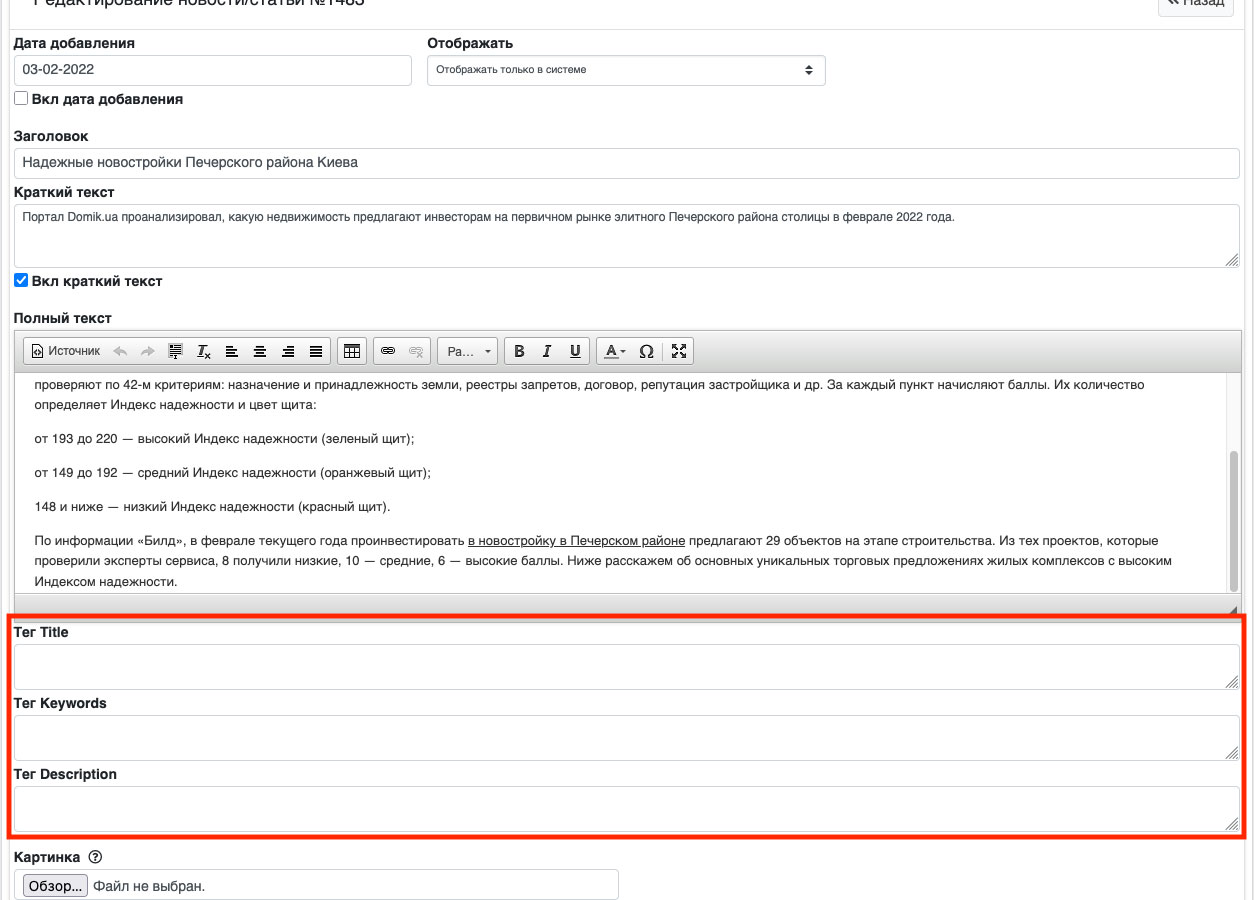Click the 'Полный текст' label
The image size is (1254, 900).
point(63,318)
